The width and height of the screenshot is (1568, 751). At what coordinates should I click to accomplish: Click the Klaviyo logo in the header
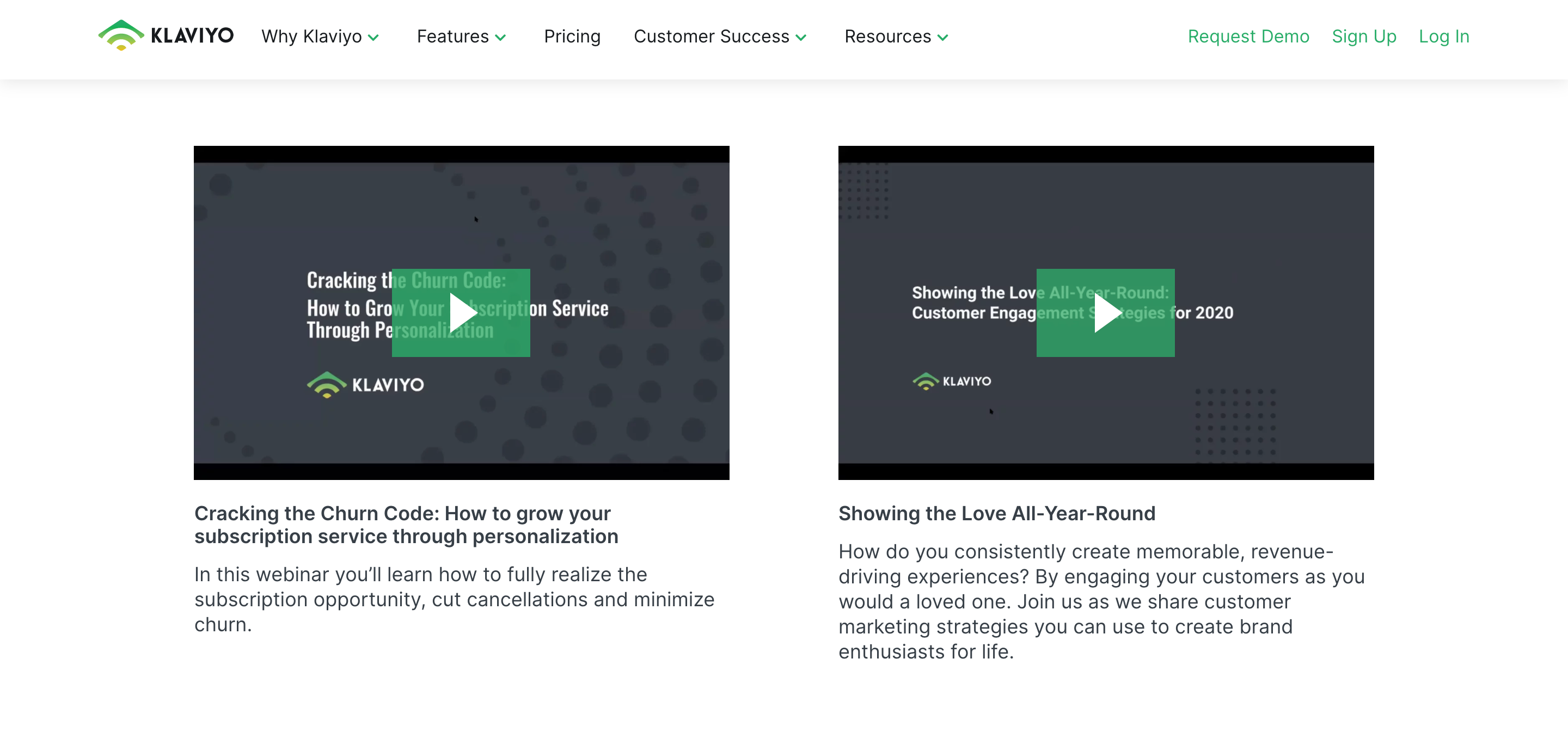pos(166,36)
